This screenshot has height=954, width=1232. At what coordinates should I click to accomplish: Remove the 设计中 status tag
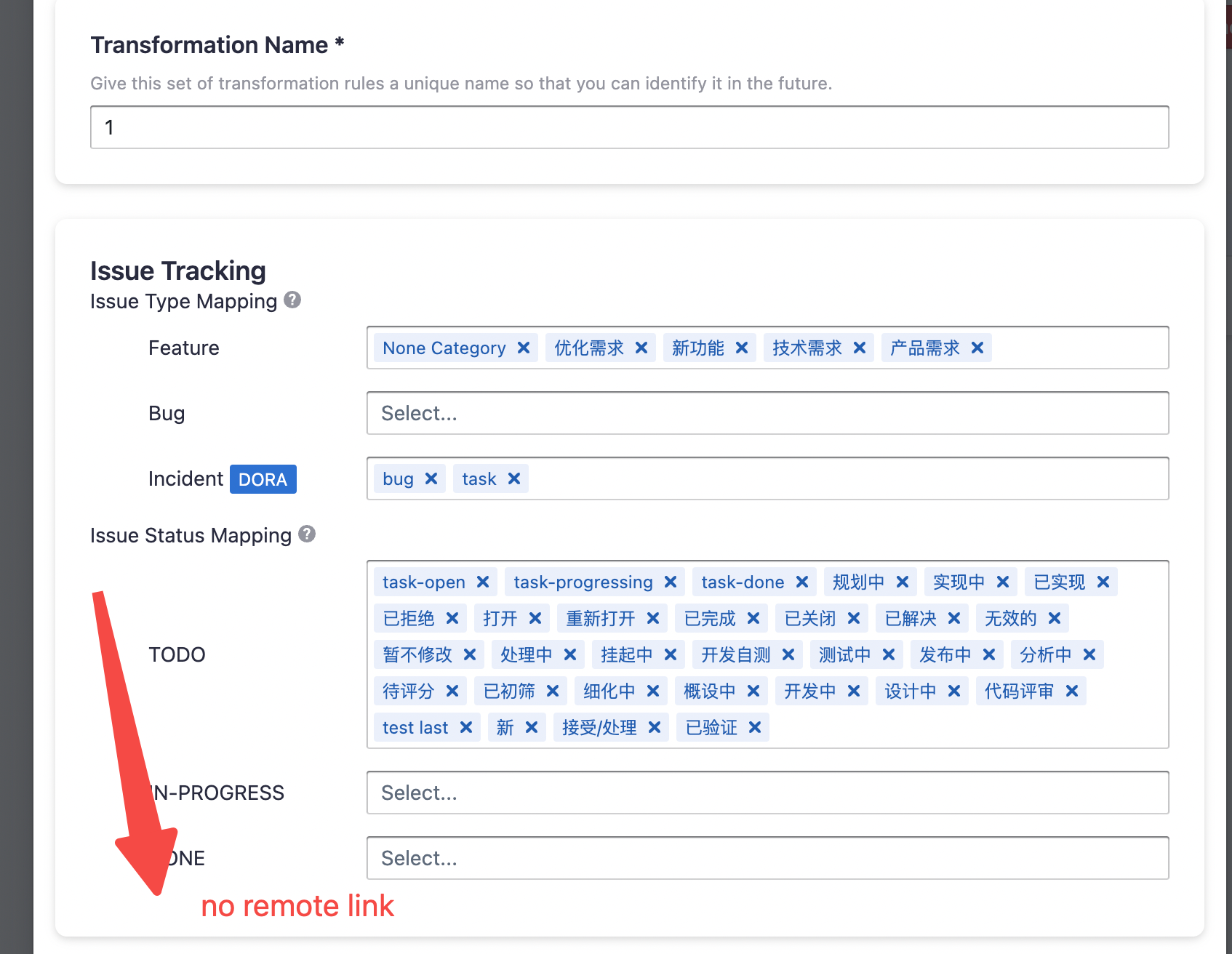click(954, 691)
